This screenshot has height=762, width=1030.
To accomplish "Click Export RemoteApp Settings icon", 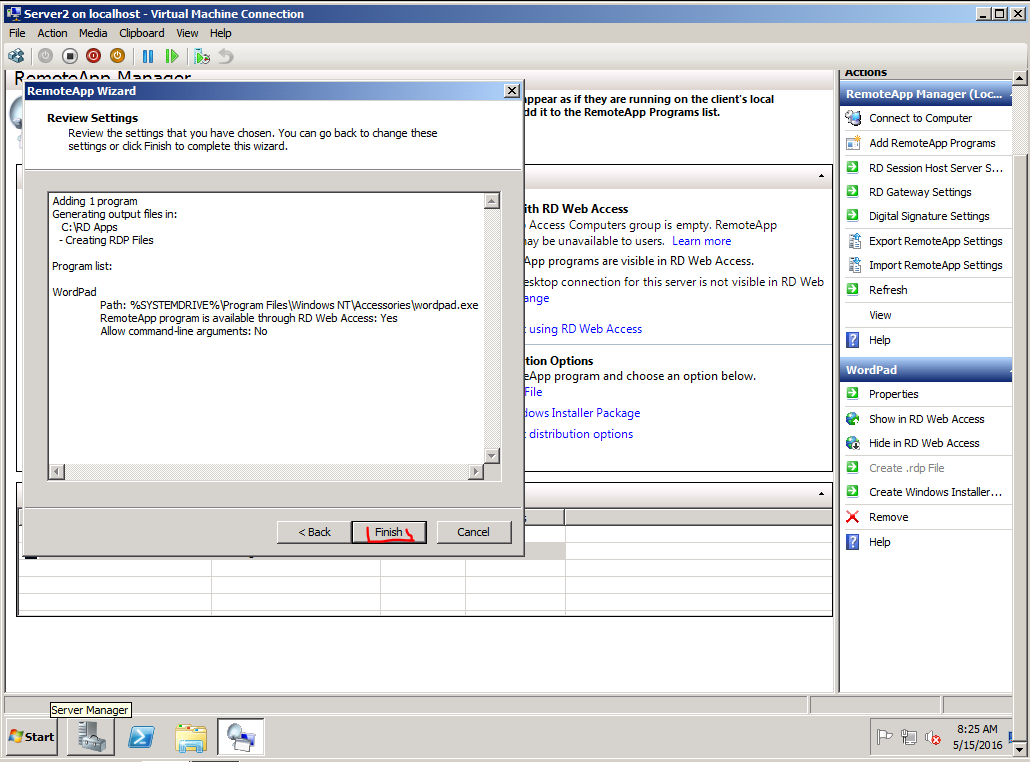I will [854, 241].
